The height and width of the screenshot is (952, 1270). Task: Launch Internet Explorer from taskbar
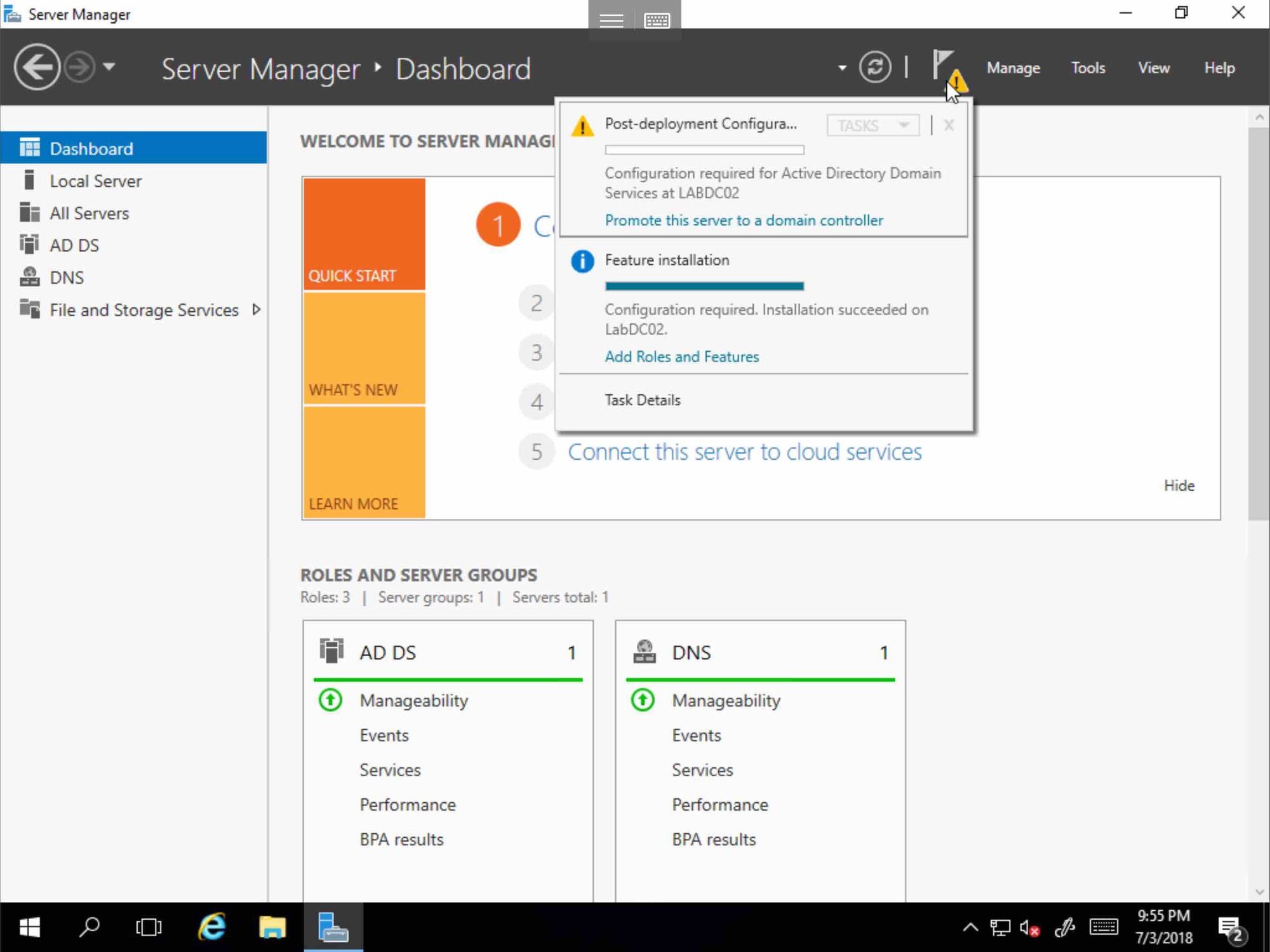pos(211,927)
